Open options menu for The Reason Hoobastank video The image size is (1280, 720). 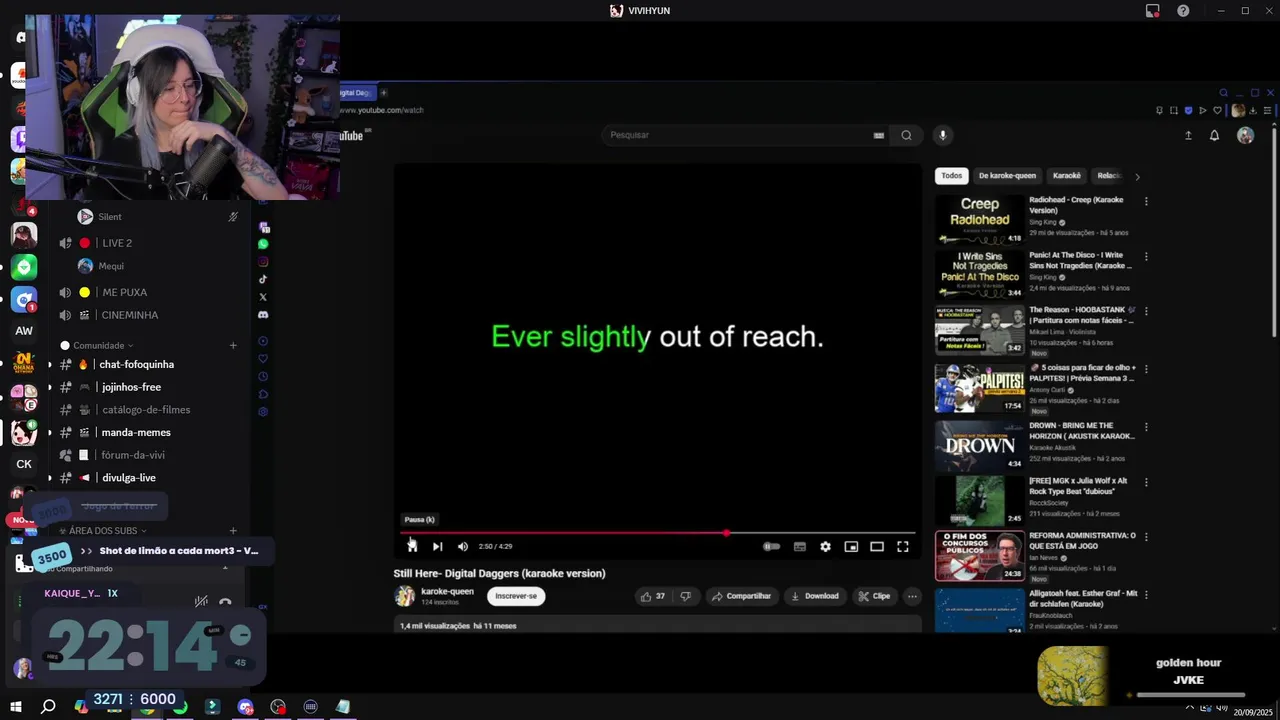1146,312
